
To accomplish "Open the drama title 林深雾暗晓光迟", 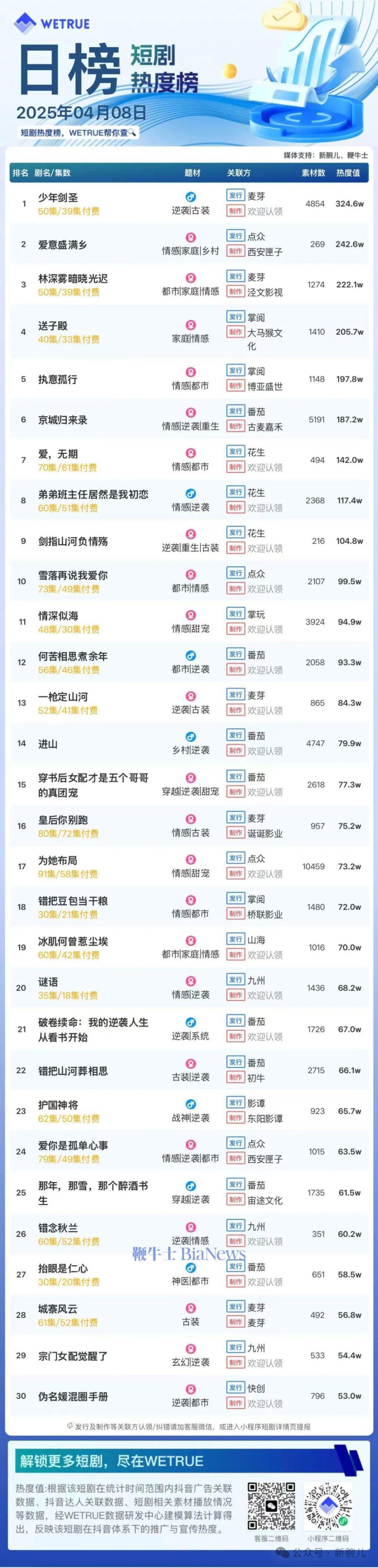I will (73, 278).
